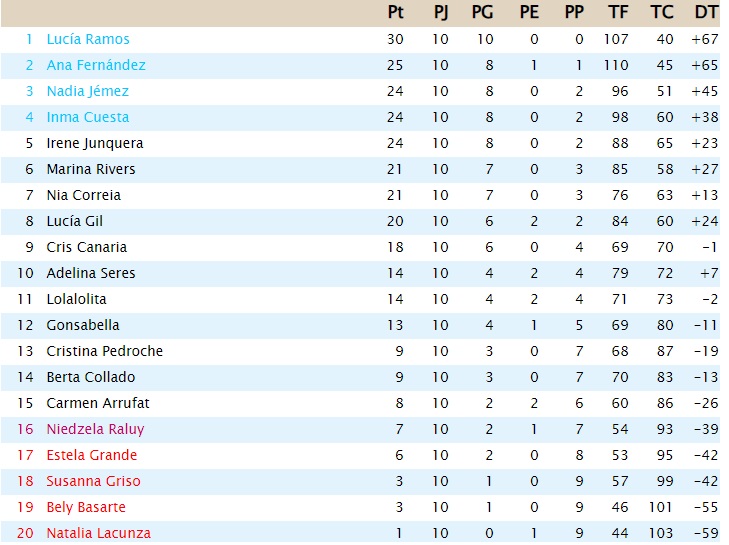Click Lucía Gil name
729x545 pixels.
[74, 221]
